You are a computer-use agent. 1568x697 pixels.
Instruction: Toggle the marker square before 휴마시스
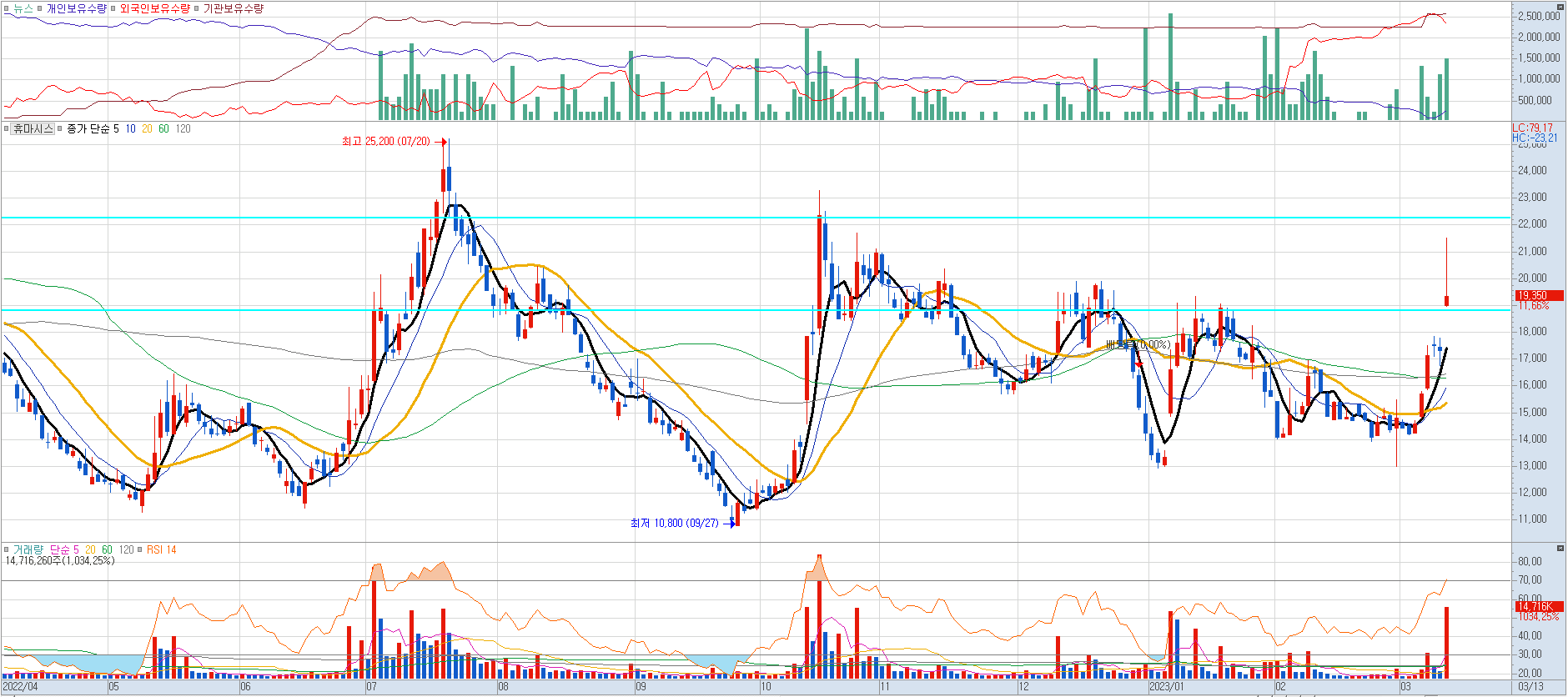(7, 128)
